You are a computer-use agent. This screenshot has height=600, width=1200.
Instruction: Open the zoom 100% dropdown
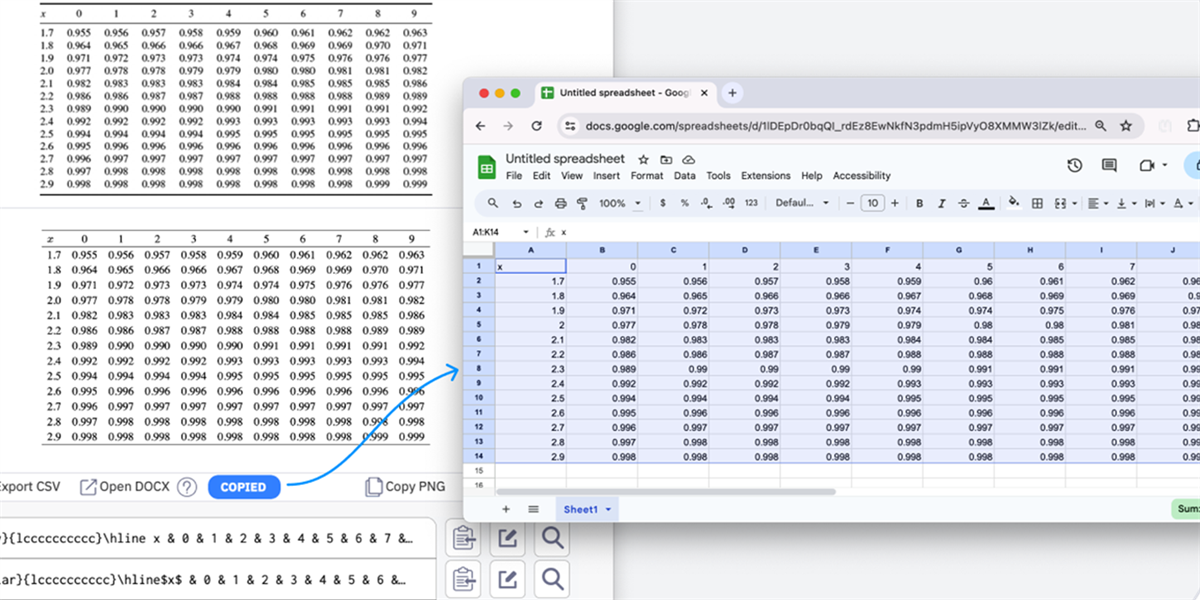[619, 203]
